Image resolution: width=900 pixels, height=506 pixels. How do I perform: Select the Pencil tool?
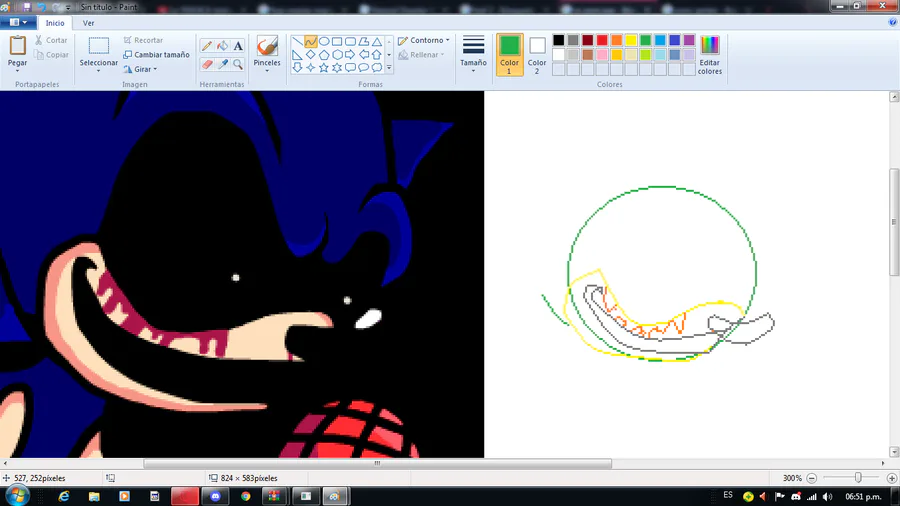207,46
